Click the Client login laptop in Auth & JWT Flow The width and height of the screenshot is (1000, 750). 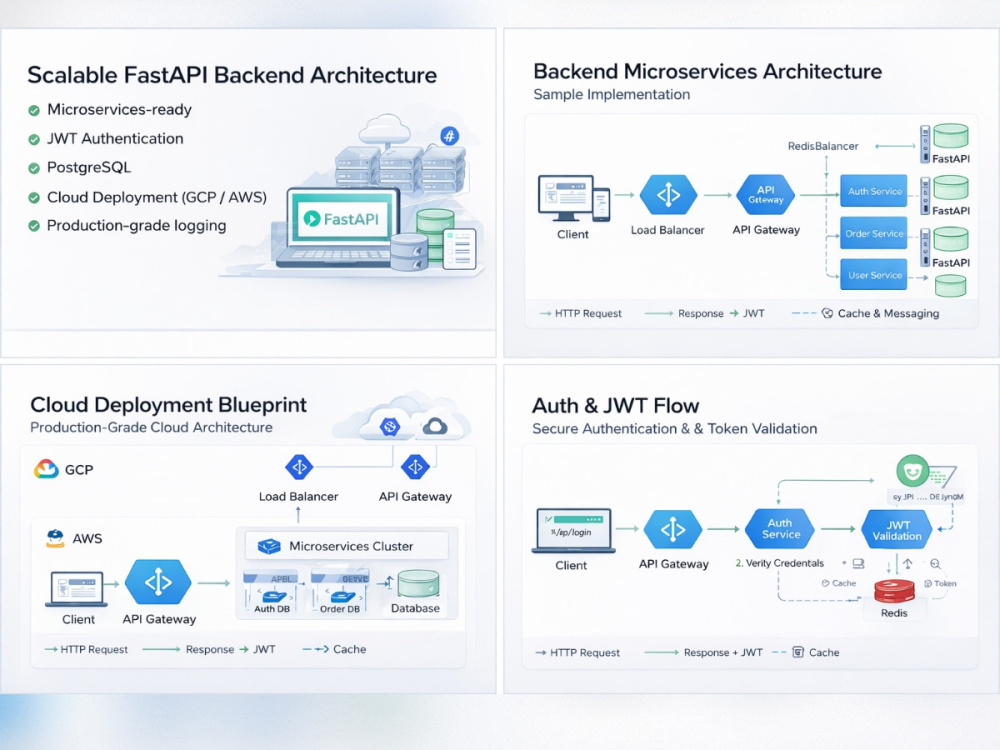pos(573,530)
